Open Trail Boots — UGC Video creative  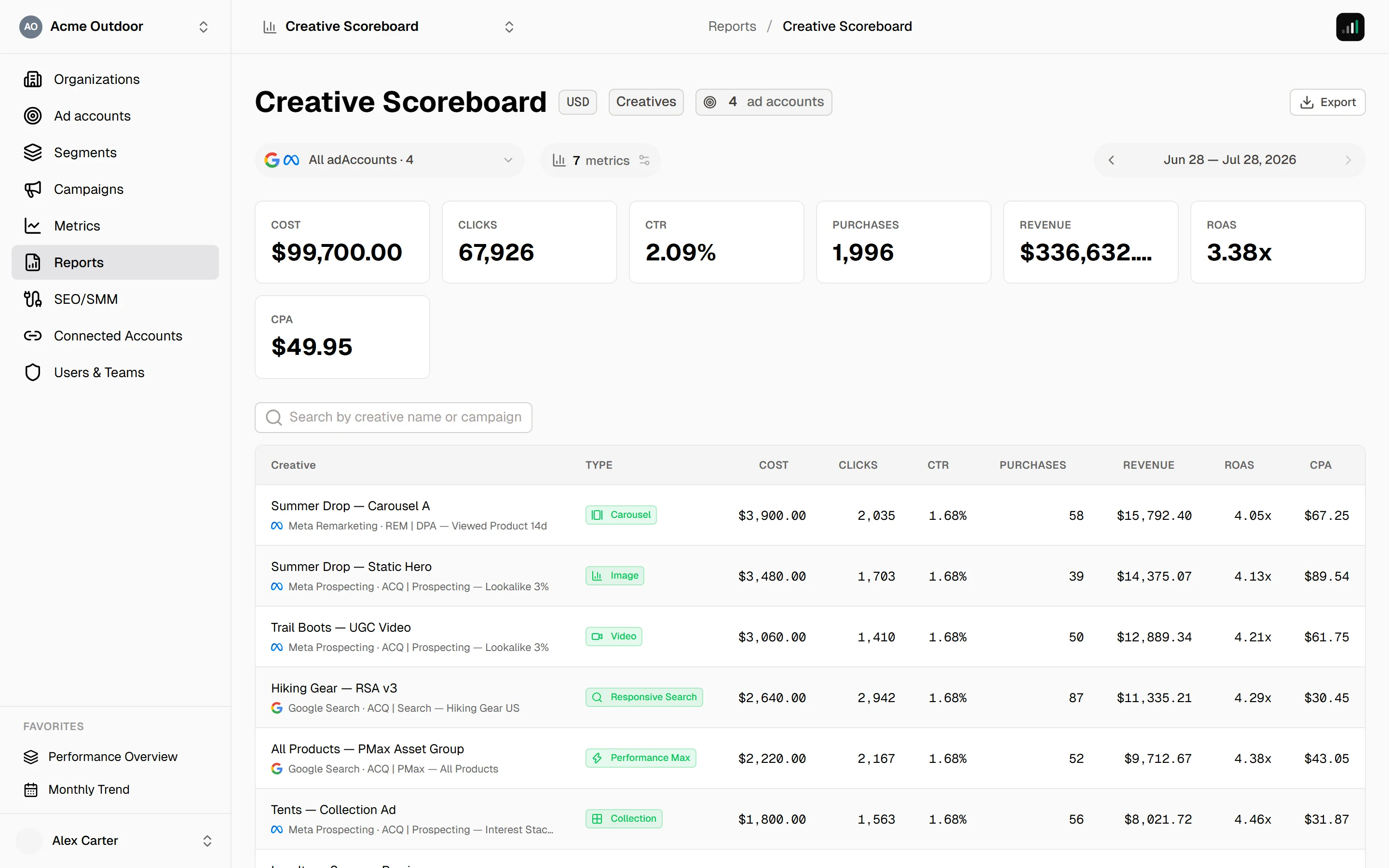340,627
